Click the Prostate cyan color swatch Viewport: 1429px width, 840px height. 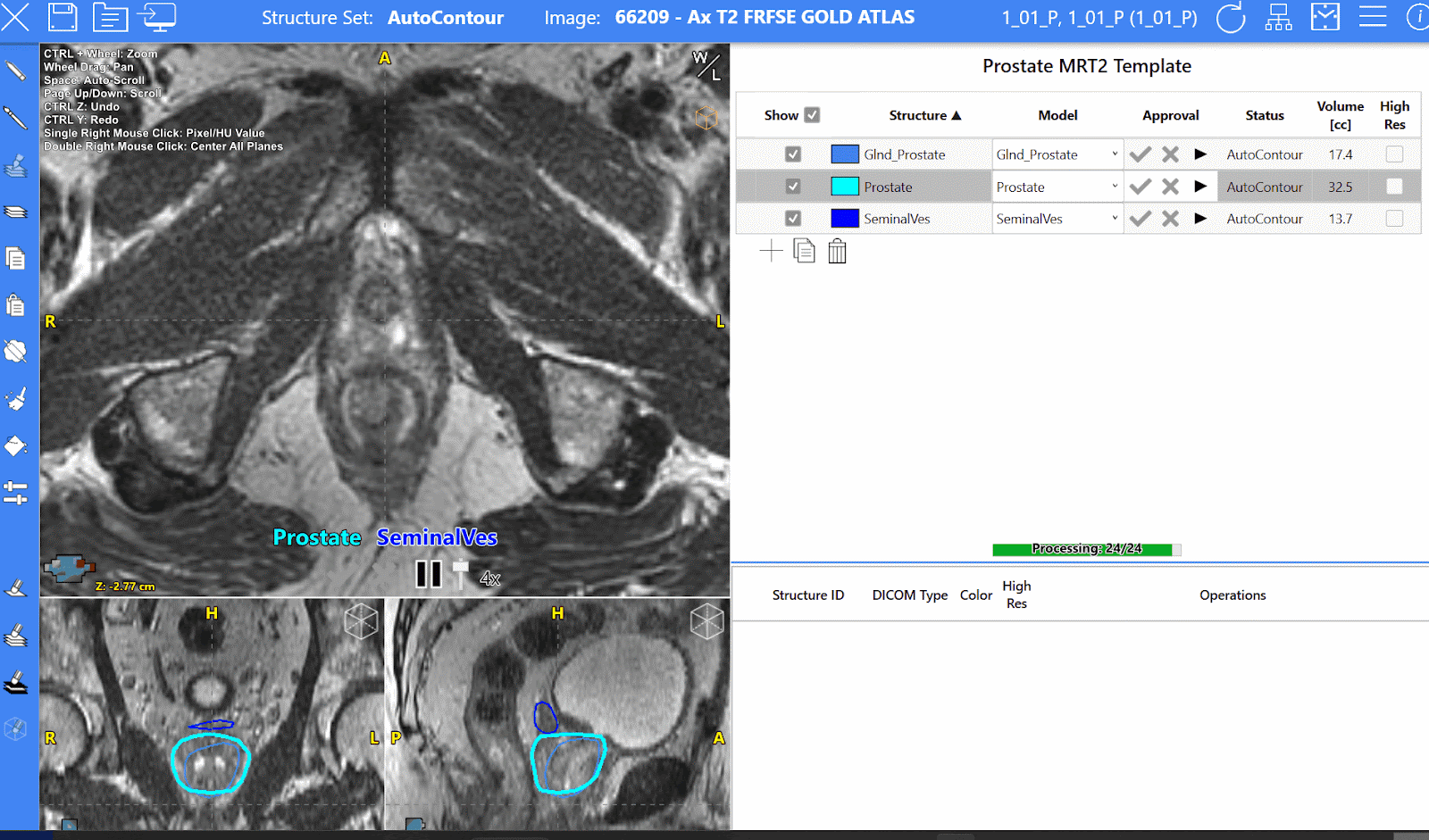845,187
